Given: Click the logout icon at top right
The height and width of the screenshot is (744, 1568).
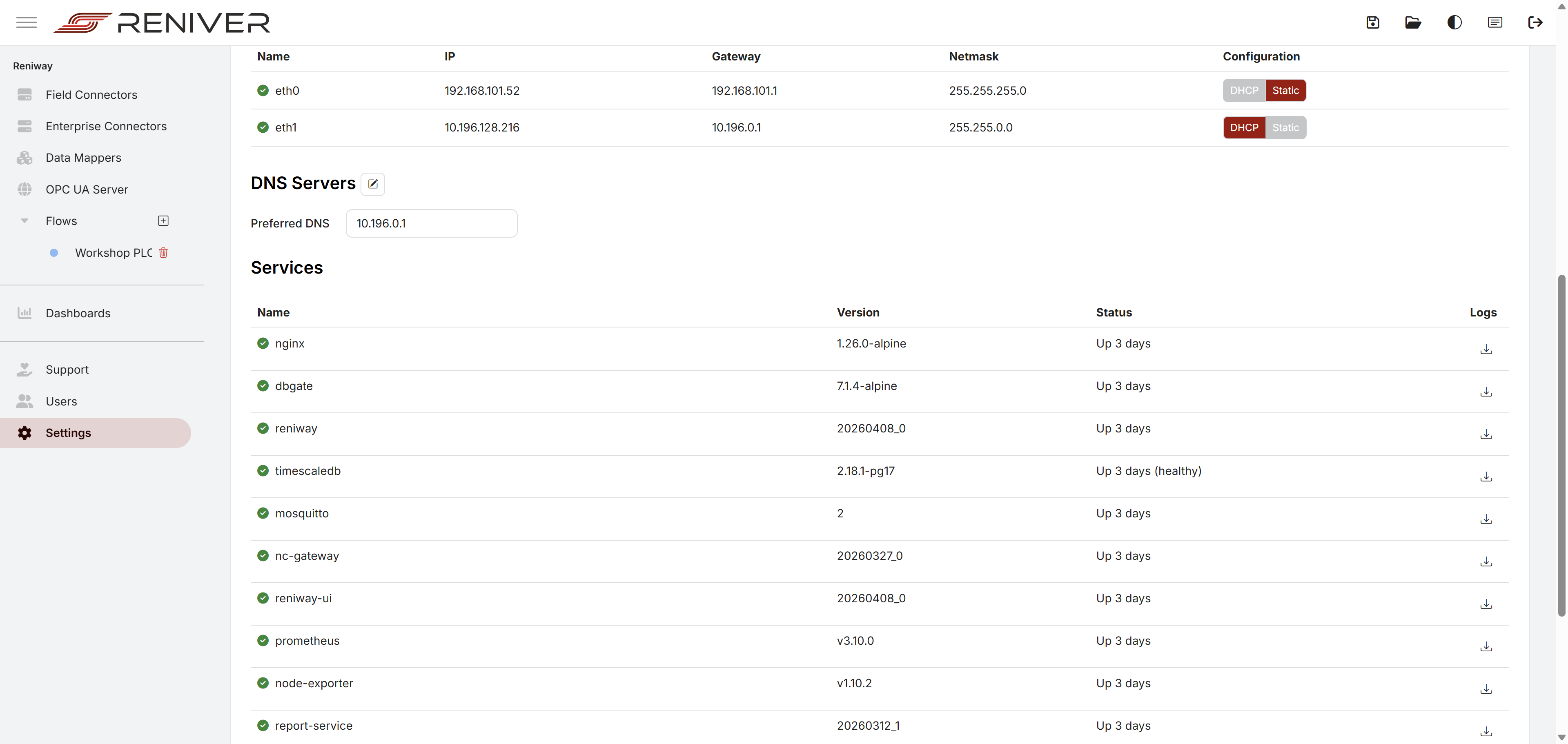Looking at the screenshot, I should point(1536,22).
